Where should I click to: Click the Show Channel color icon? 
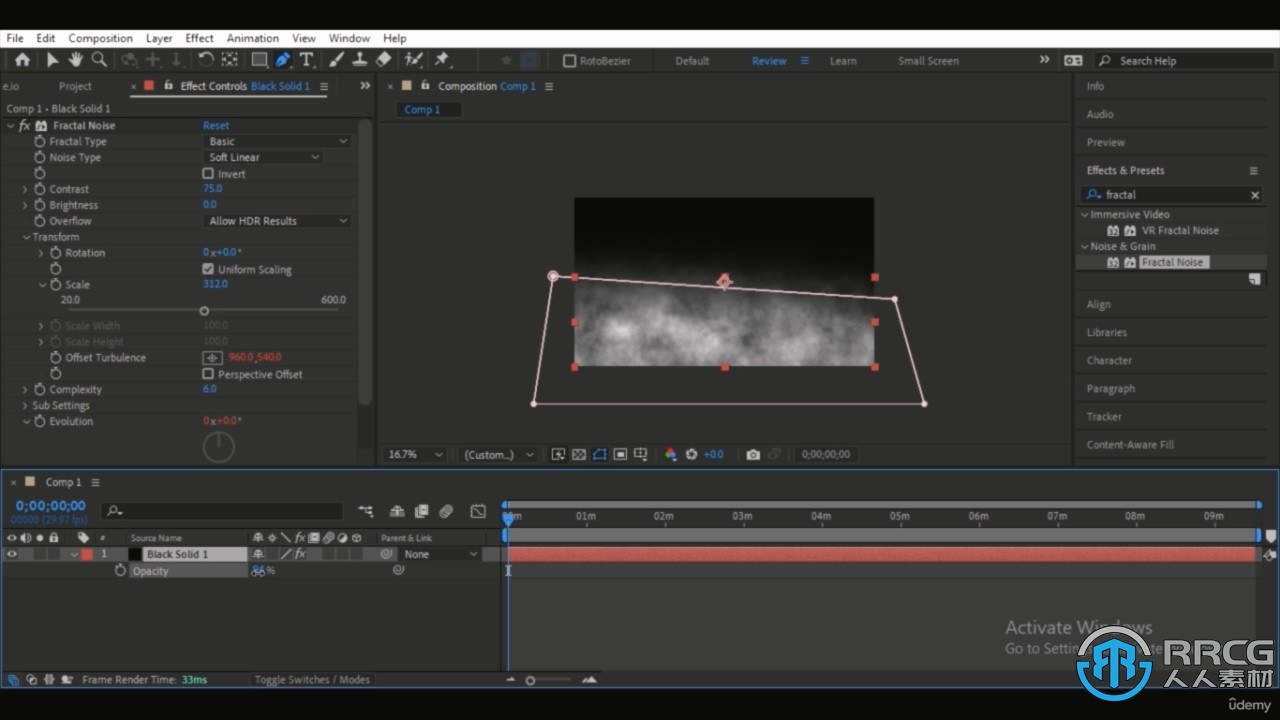pyautogui.click(x=670, y=454)
